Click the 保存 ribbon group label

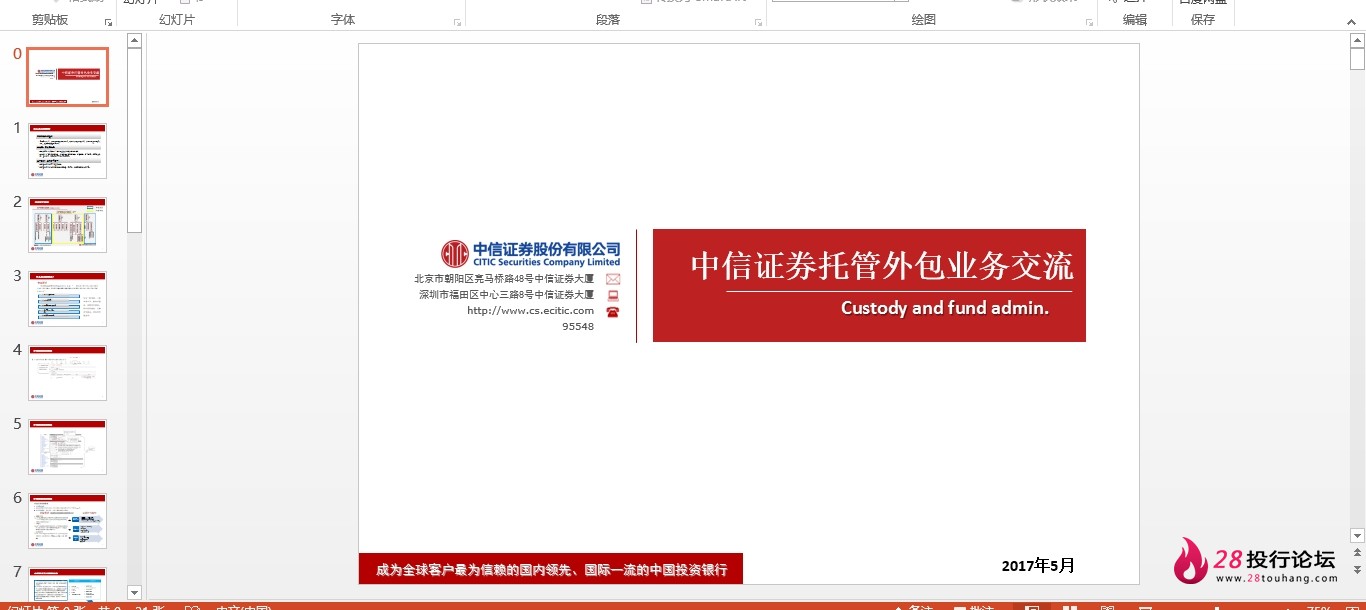pos(1203,20)
